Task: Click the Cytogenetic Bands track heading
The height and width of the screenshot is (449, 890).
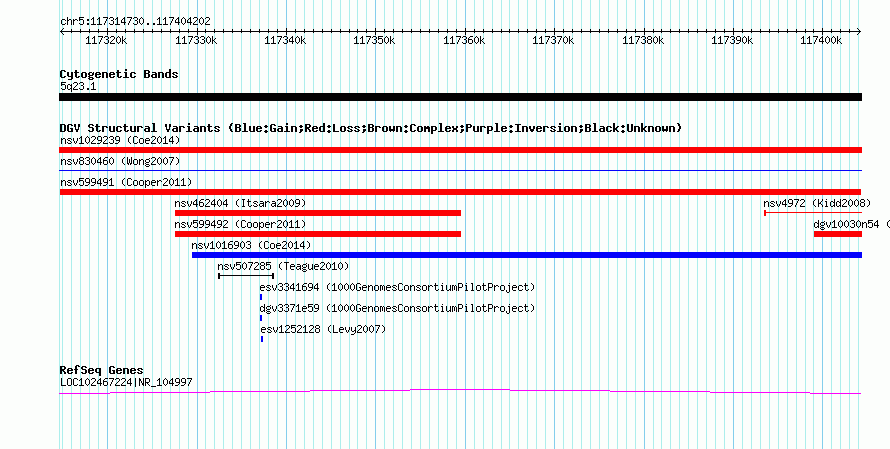Action: pos(119,74)
